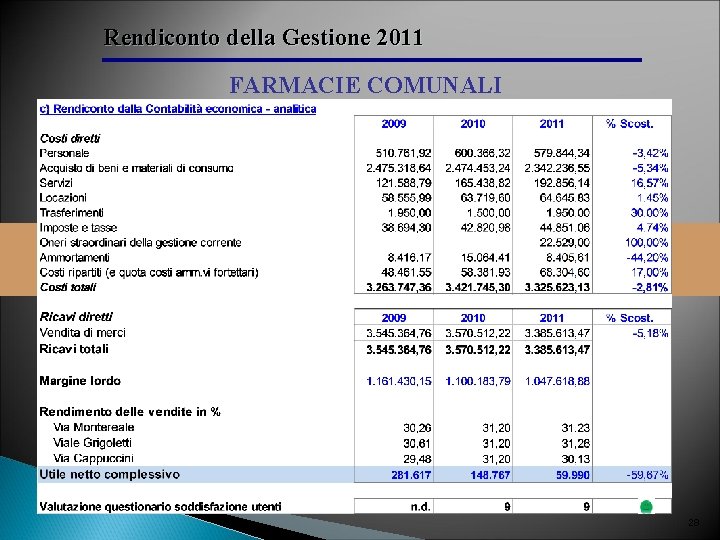
Task: Click the 100,00% variance cell
Action: point(647,242)
